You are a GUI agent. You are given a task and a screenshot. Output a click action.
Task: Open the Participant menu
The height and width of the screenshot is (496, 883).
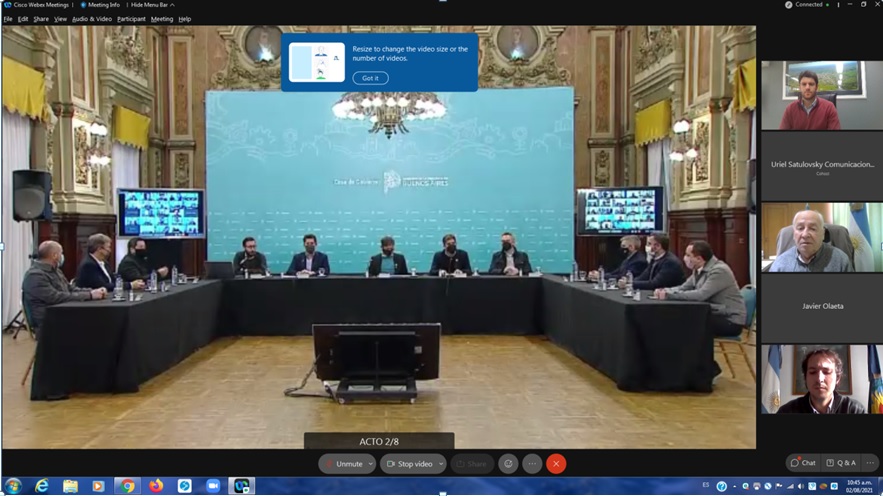(131, 19)
